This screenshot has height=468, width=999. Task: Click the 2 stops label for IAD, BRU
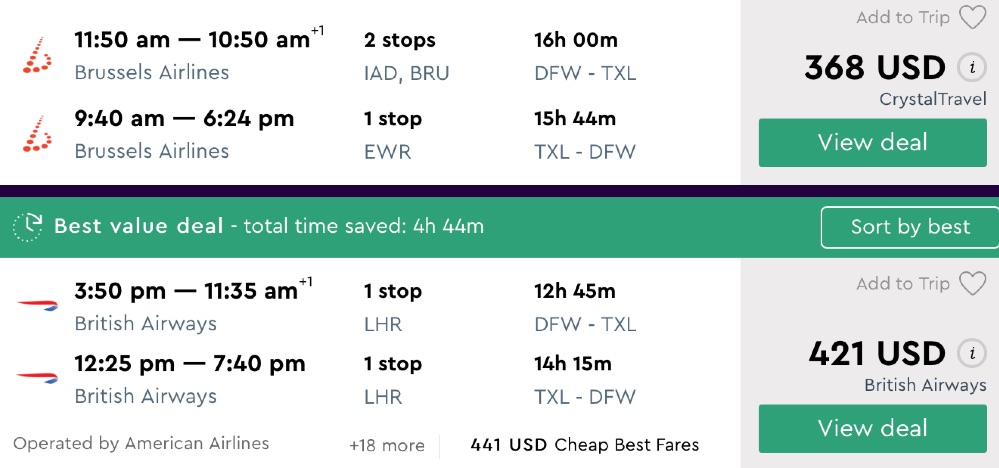(400, 41)
